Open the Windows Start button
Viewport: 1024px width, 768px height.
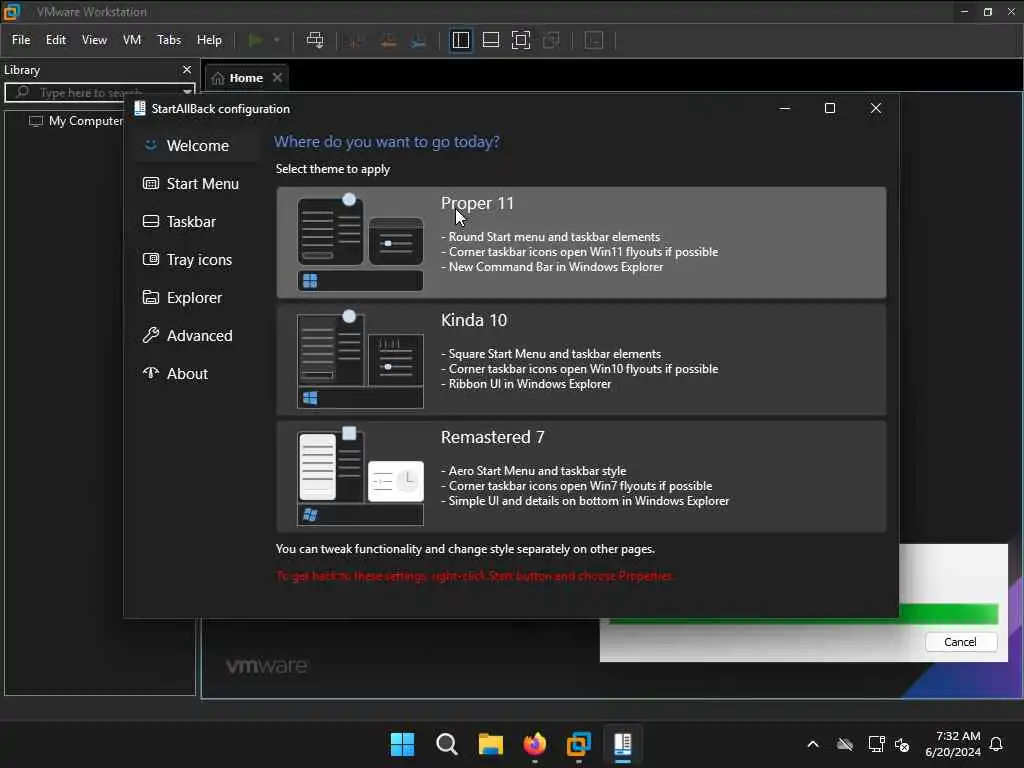point(402,744)
